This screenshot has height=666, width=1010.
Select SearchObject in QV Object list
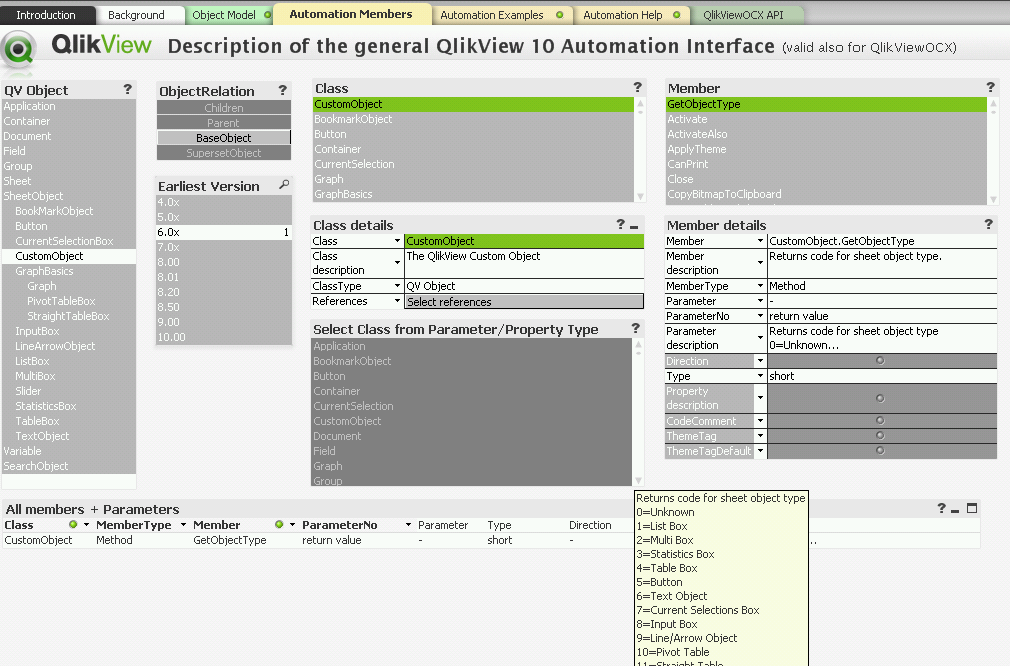(69, 466)
